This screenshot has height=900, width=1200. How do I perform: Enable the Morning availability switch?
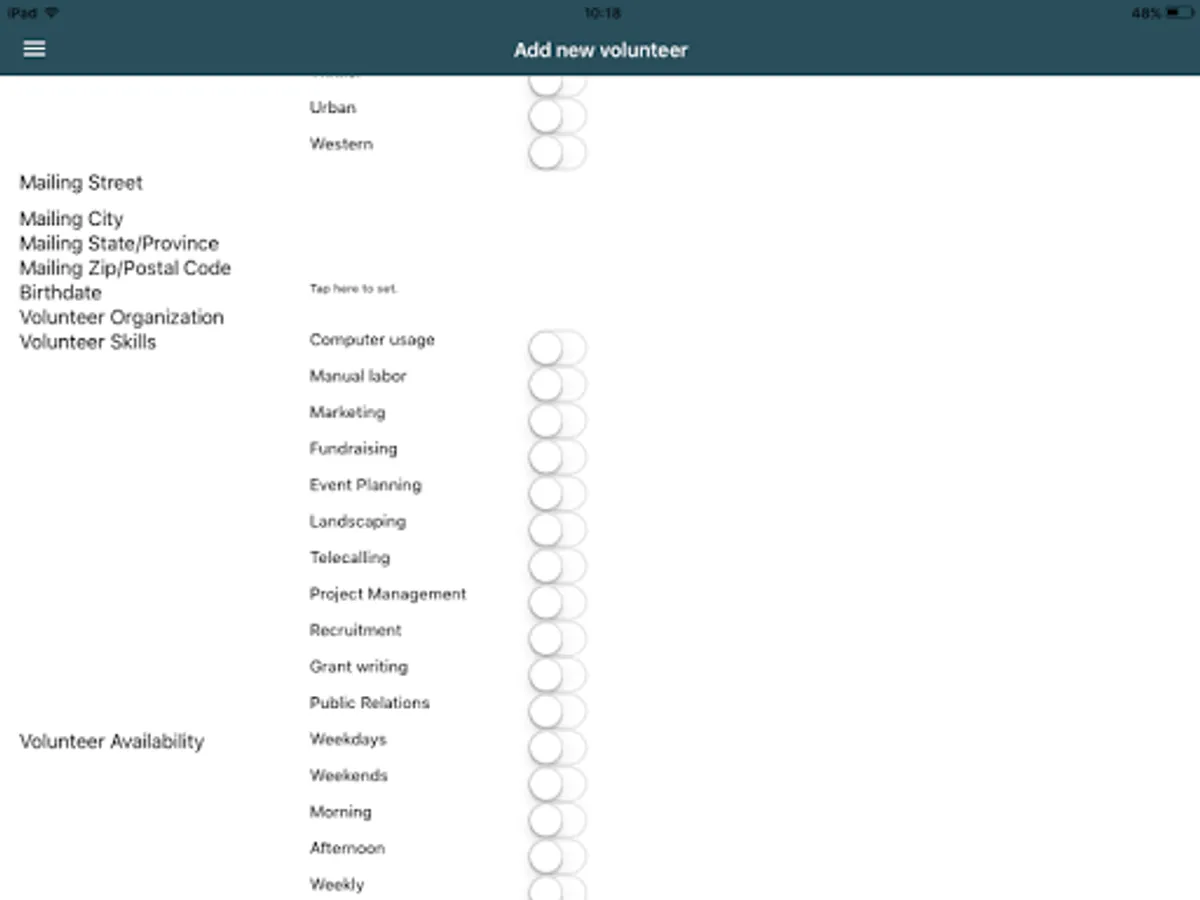(557, 819)
